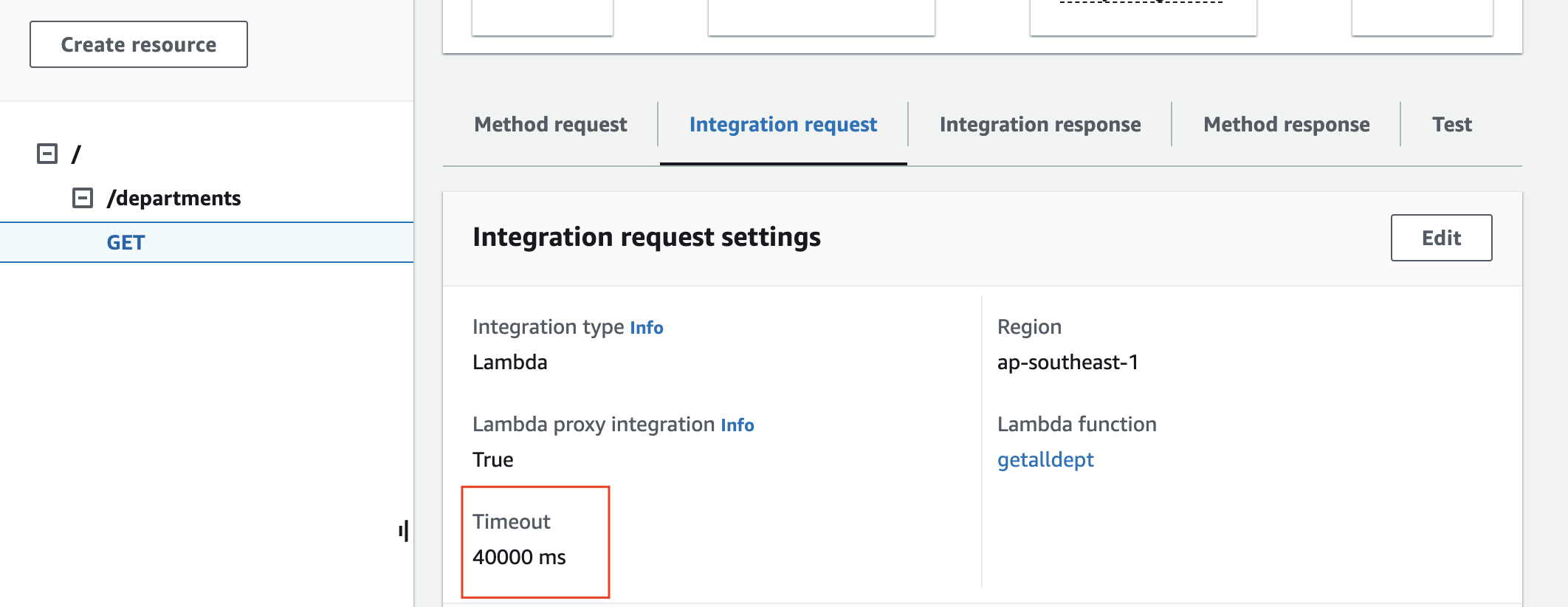Go to the Integration response tab
The width and height of the screenshot is (1568, 607).
click(1039, 124)
